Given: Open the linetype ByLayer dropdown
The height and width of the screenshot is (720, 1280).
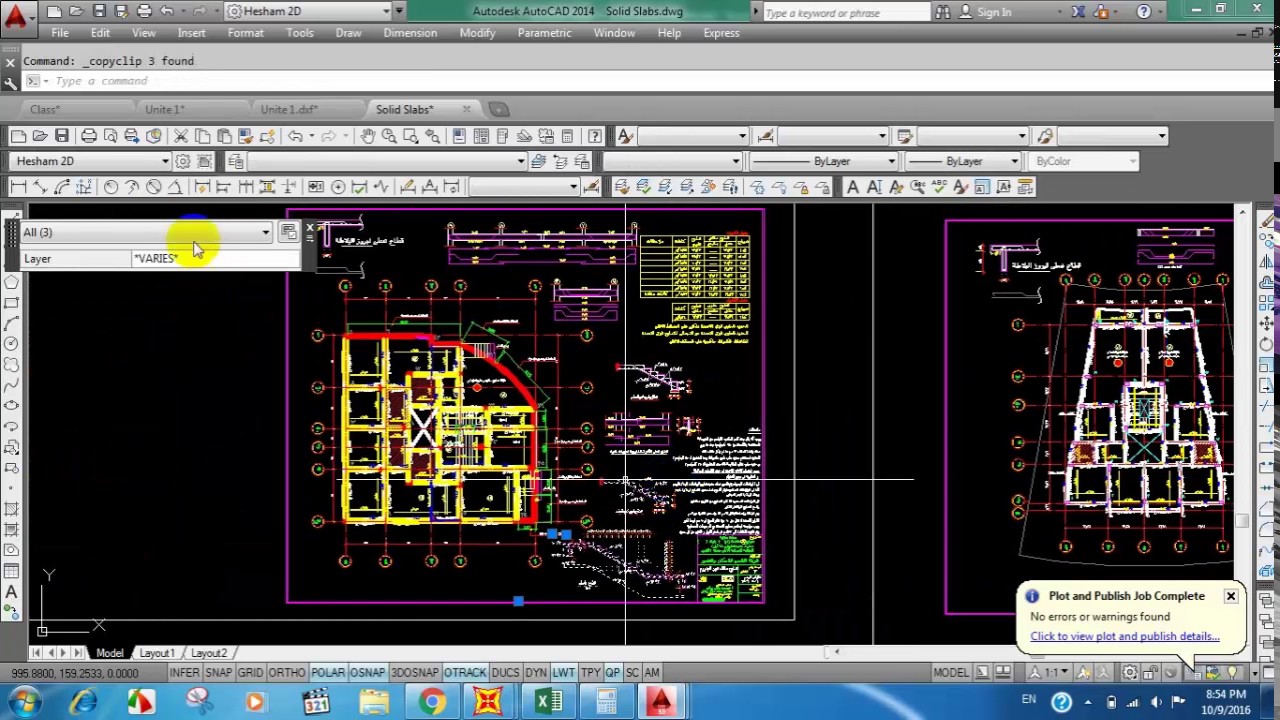Looking at the screenshot, I should [x=823, y=161].
